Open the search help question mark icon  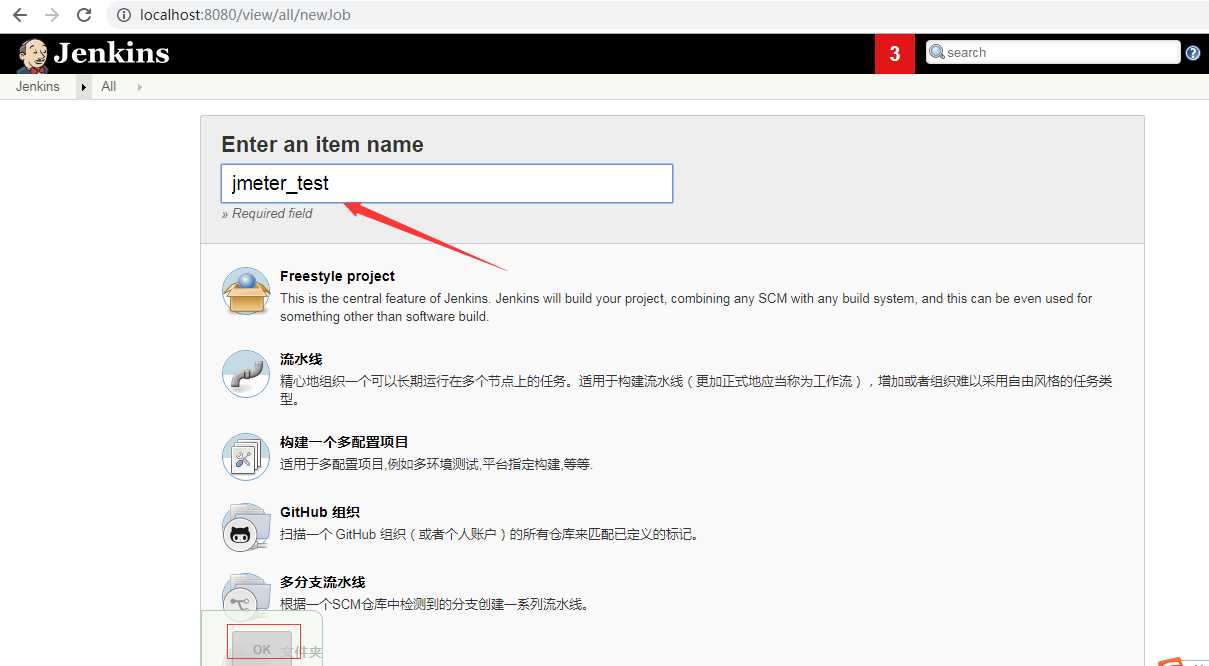(x=1192, y=53)
